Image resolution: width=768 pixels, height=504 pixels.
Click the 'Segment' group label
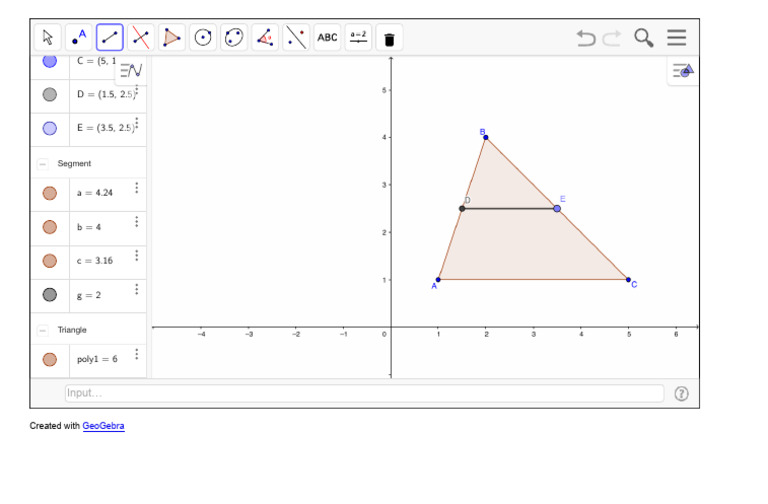[74, 164]
